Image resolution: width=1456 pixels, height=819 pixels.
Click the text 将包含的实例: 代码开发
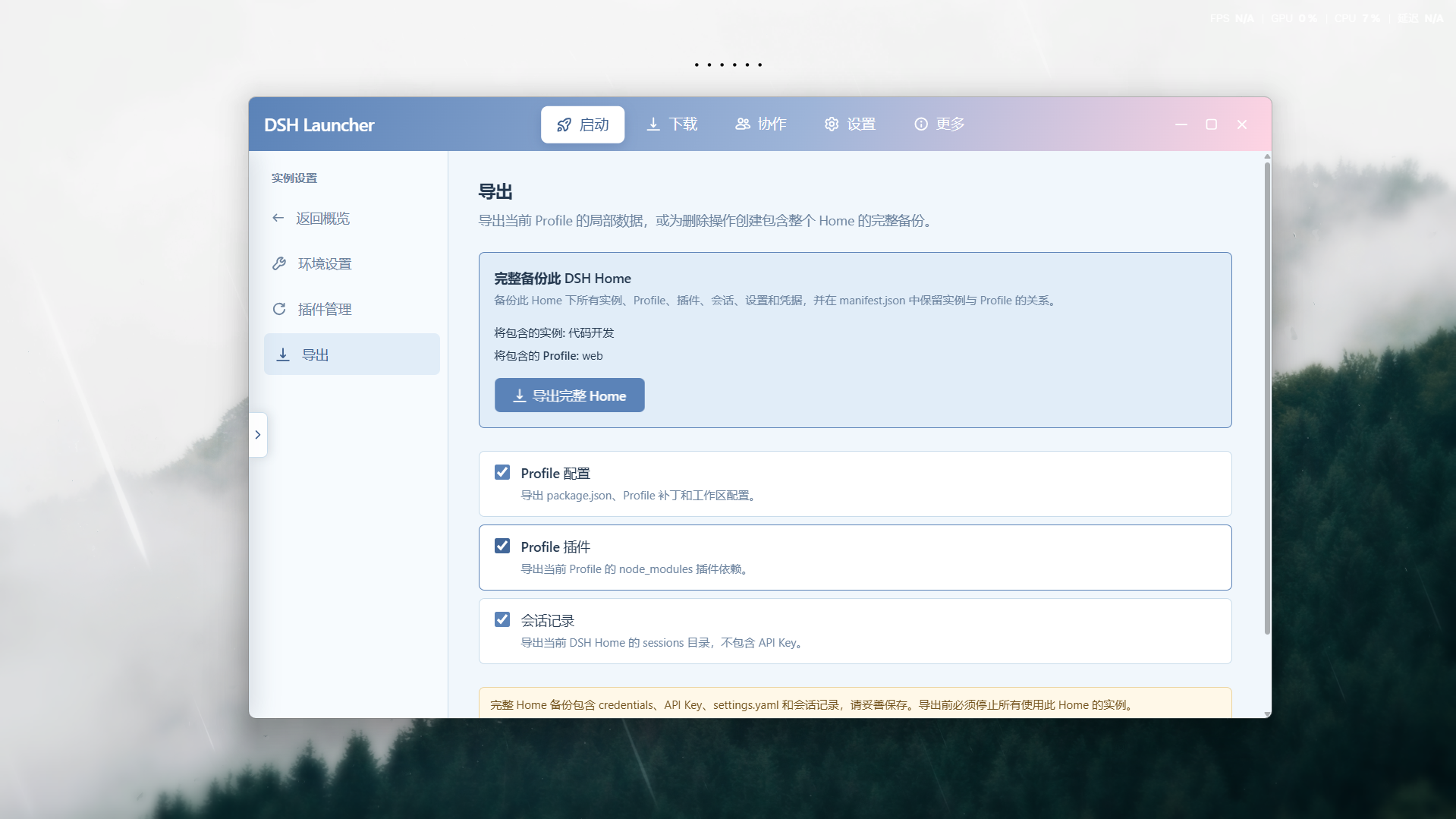click(554, 333)
